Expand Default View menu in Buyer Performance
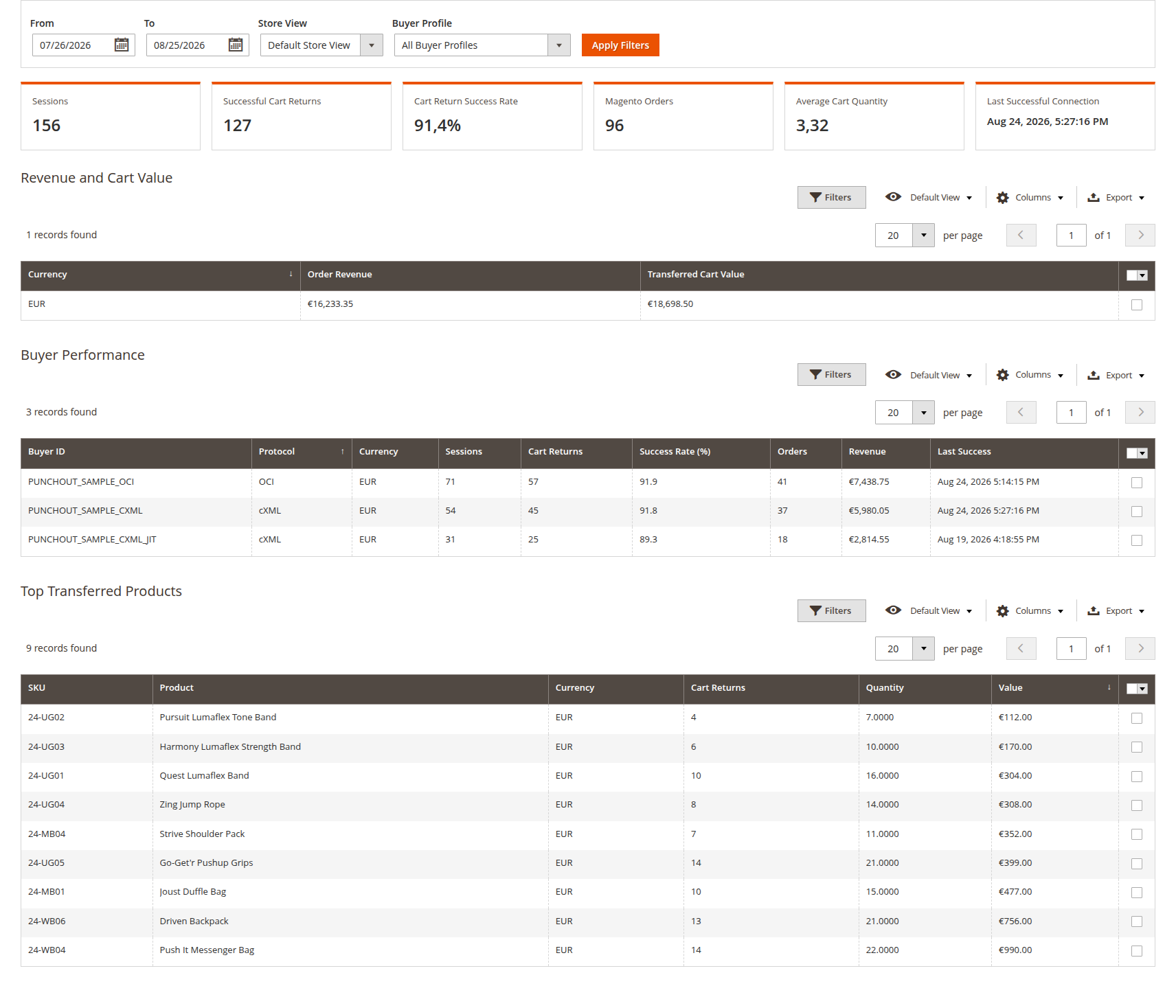 point(929,375)
